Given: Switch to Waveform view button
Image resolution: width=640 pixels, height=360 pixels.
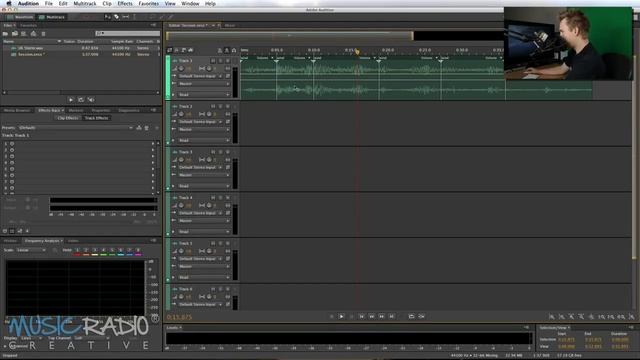Looking at the screenshot, I should click(20, 17).
